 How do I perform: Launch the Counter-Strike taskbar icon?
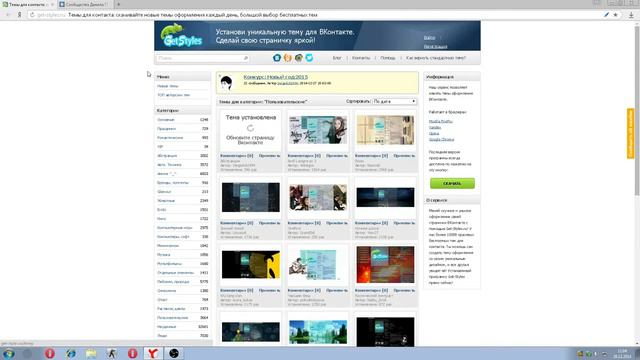click(x=112, y=353)
